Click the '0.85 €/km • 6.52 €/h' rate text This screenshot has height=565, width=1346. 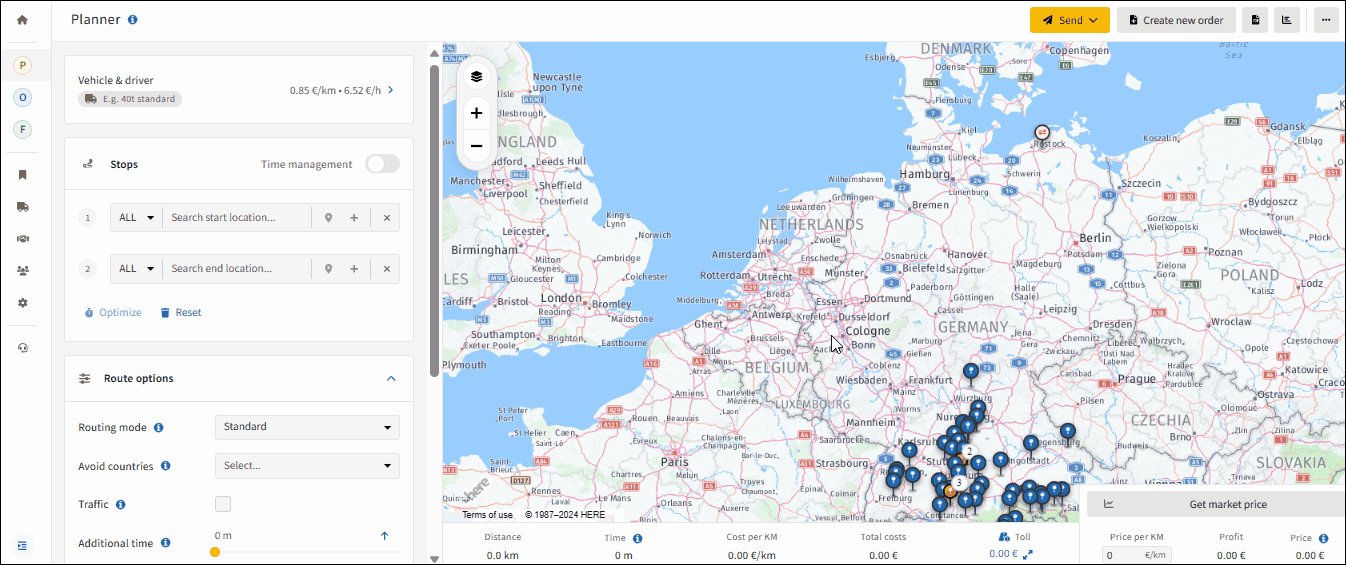tap(335, 90)
